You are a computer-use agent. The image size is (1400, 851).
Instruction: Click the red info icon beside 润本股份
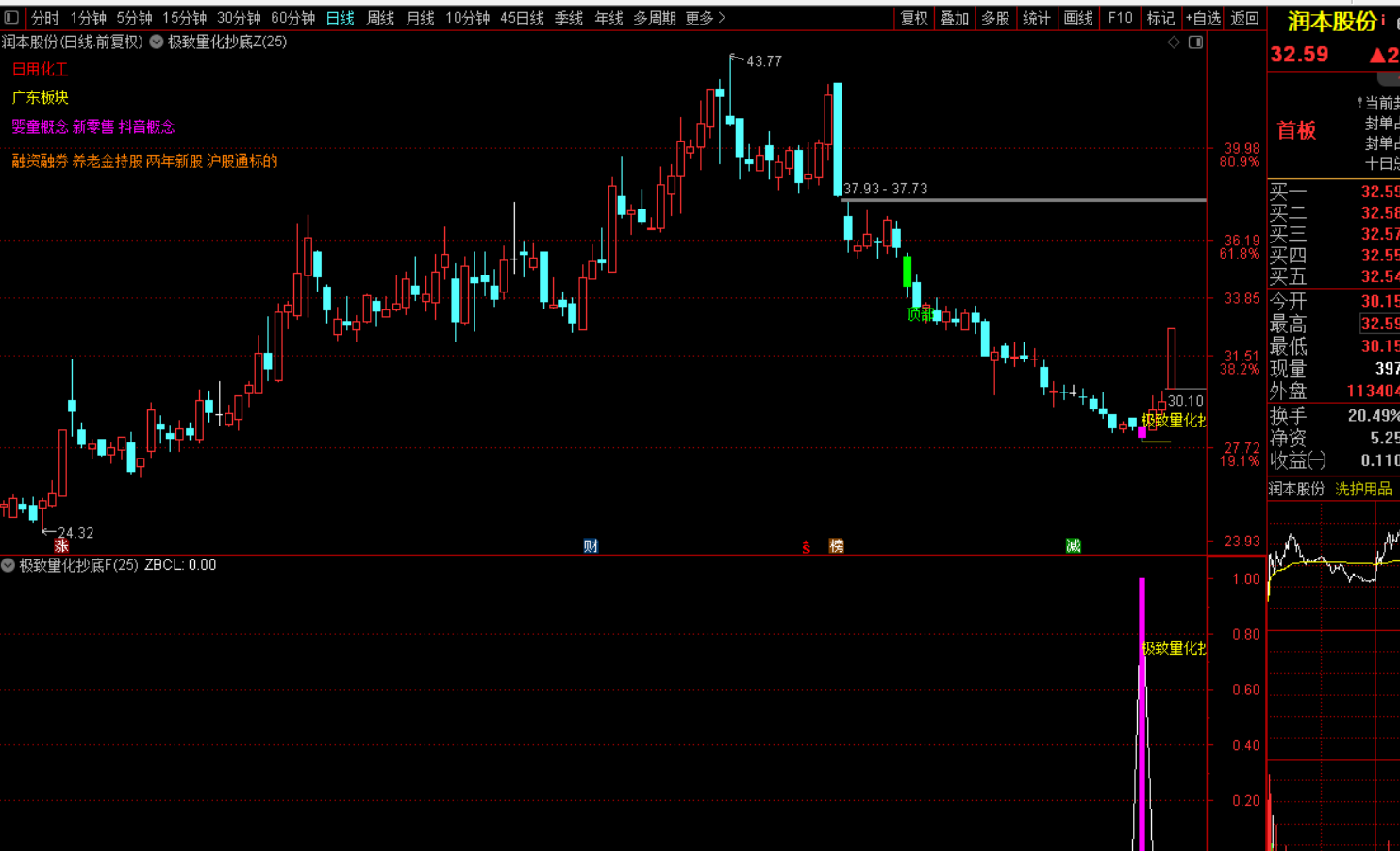pyautogui.click(x=1383, y=21)
